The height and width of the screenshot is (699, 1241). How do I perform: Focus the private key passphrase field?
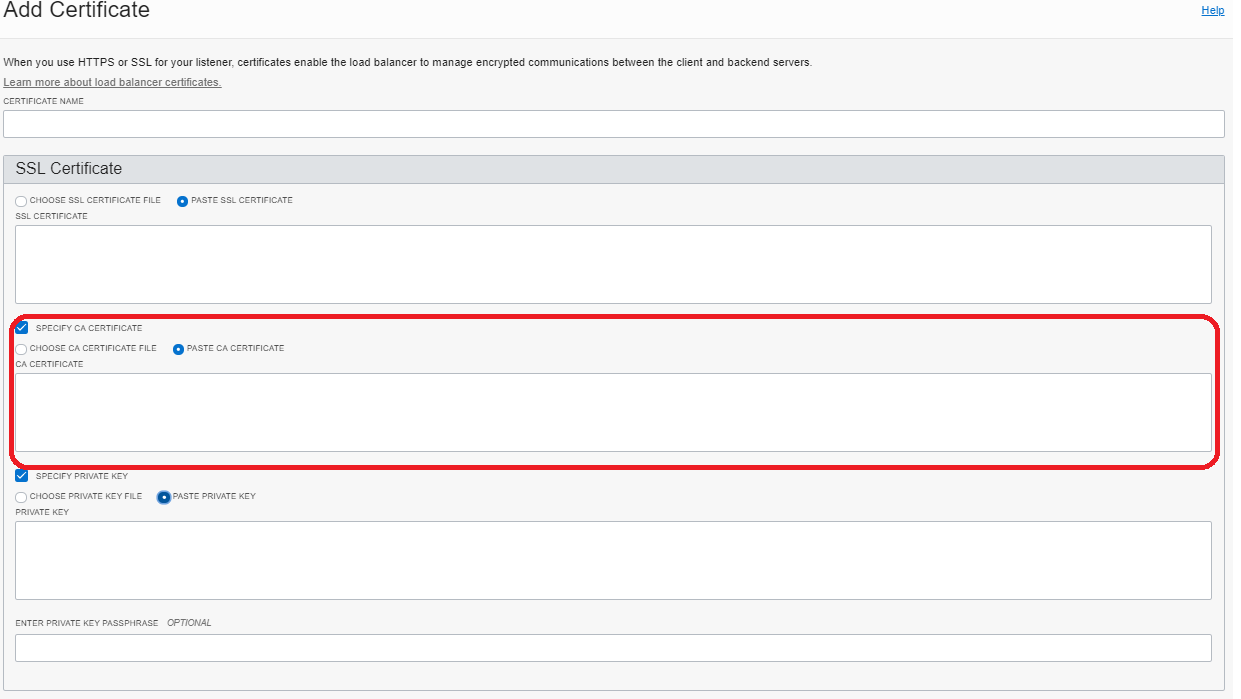click(614, 647)
